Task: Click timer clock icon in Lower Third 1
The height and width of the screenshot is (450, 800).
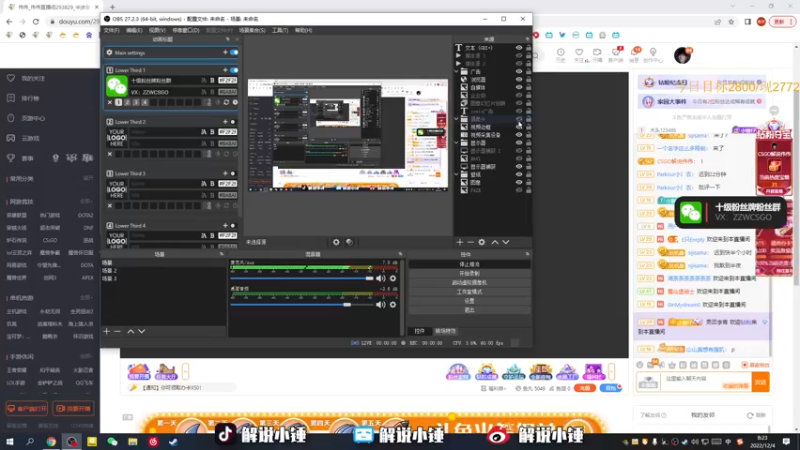Action: pos(235,103)
